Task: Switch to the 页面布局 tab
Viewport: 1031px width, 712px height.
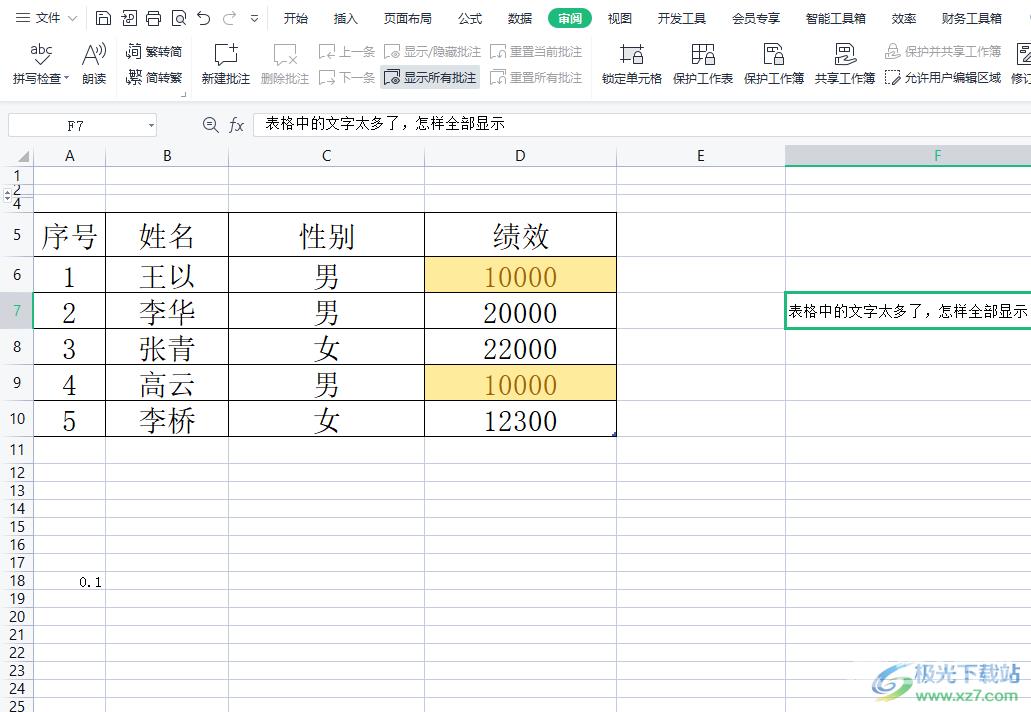Action: click(408, 18)
